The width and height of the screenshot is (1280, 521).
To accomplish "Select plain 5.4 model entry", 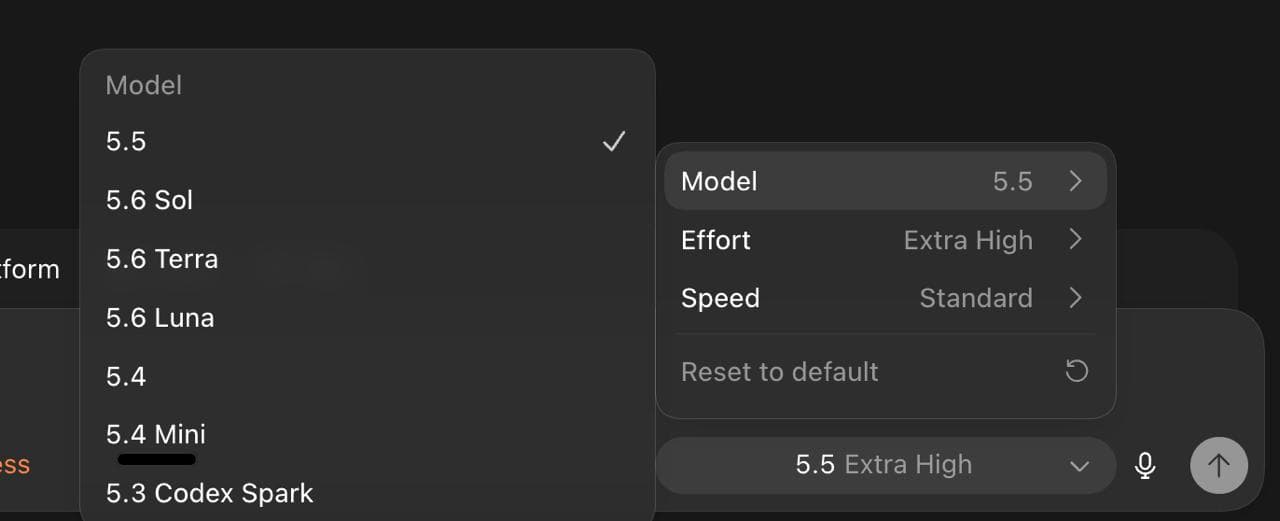I will 367,376.
